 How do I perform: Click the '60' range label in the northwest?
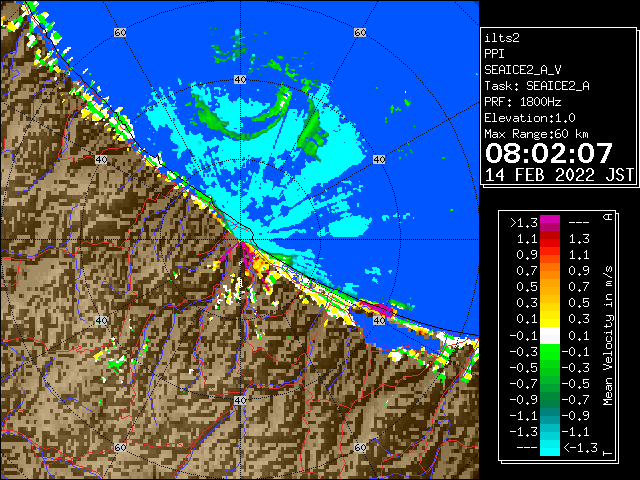120,32
